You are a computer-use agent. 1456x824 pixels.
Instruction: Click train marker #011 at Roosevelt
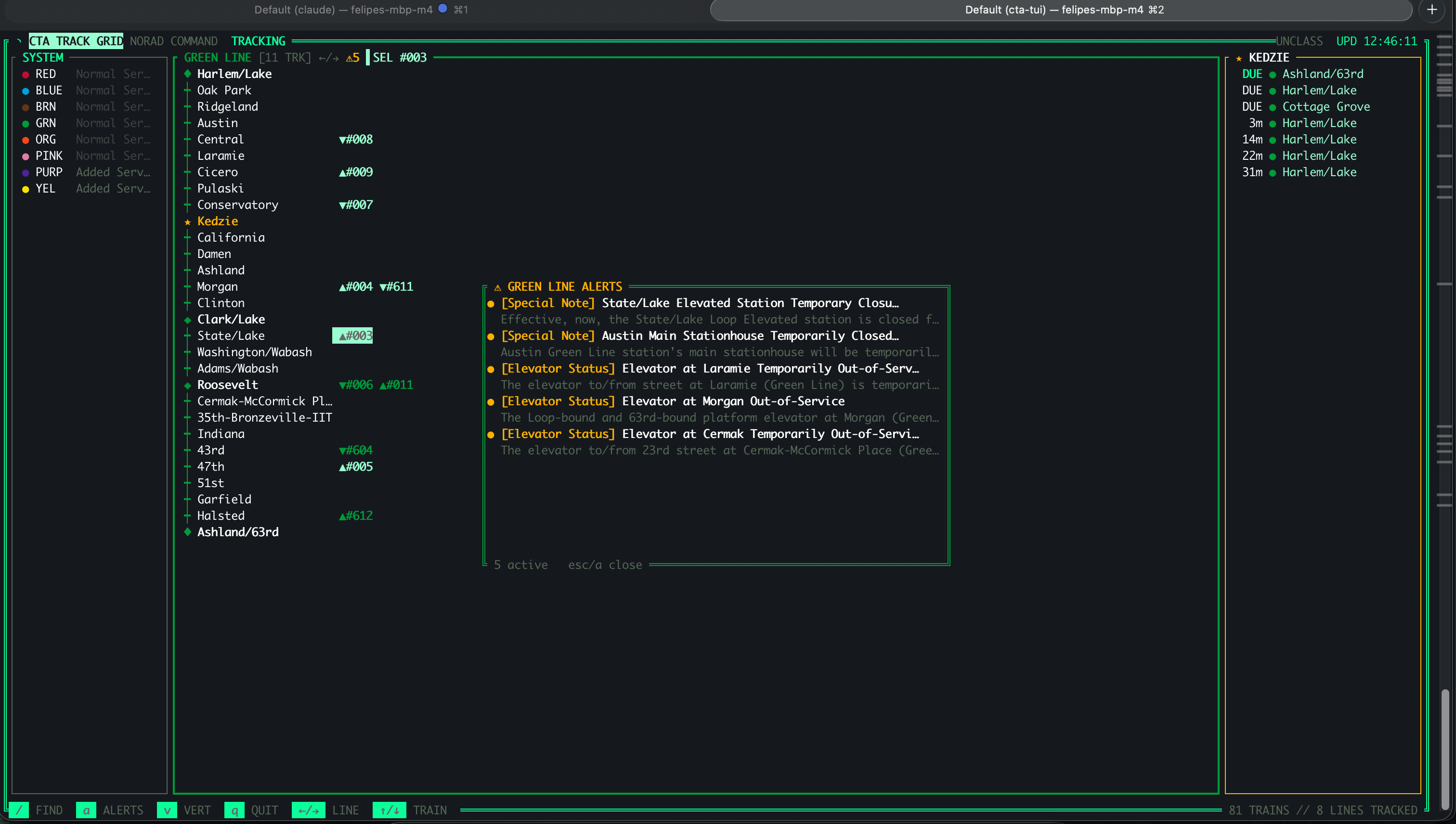tap(396, 385)
